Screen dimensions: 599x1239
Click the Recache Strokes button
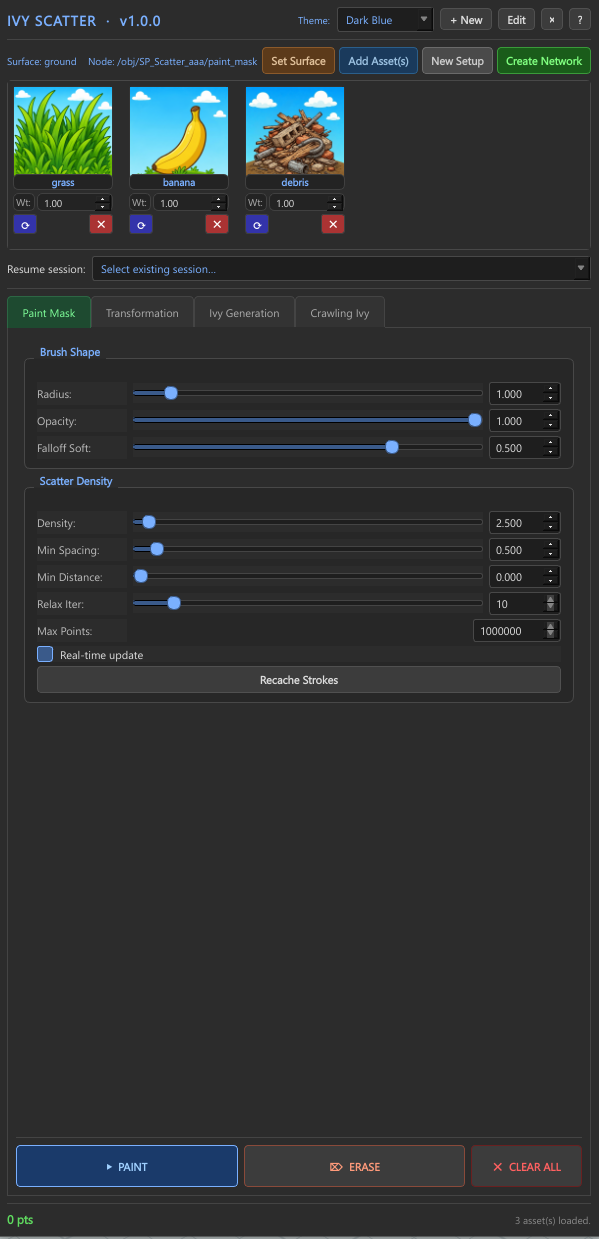click(x=299, y=680)
